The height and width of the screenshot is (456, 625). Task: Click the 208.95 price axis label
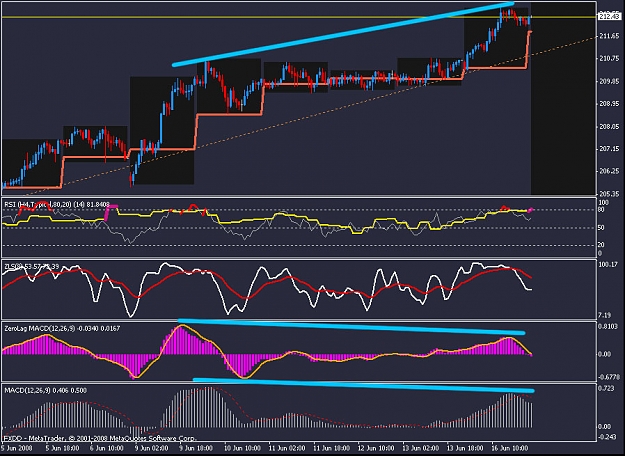click(x=609, y=104)
